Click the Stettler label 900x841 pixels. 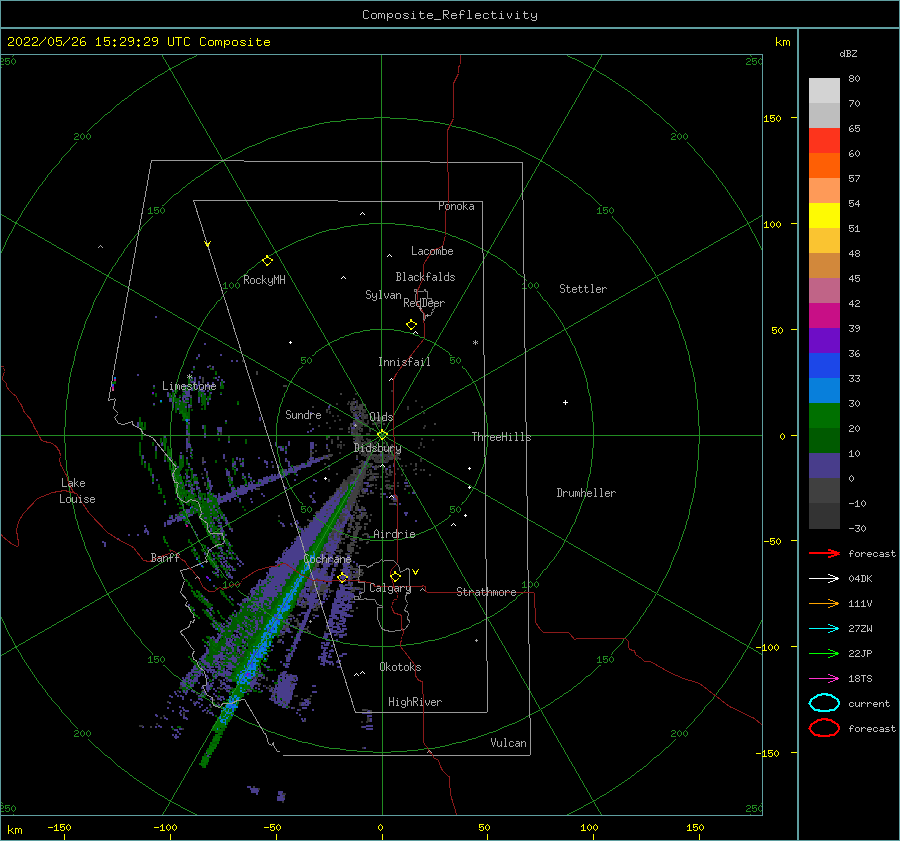[583, 289]
